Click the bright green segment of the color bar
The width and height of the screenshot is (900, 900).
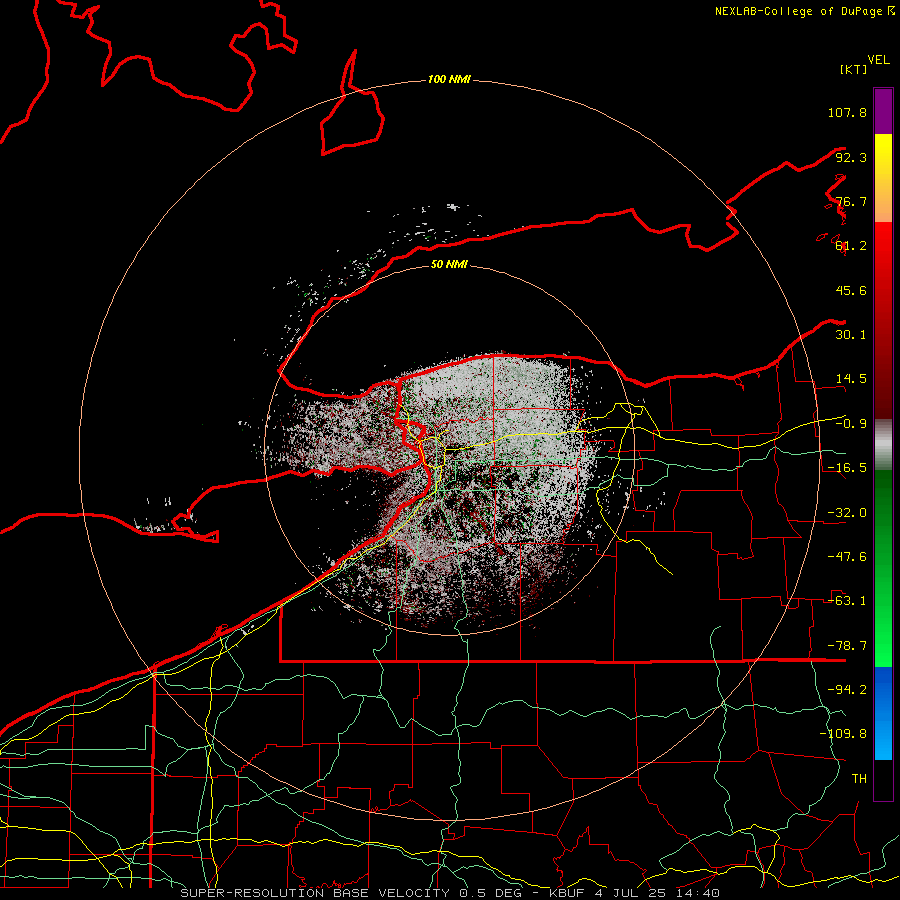point(883,568)
